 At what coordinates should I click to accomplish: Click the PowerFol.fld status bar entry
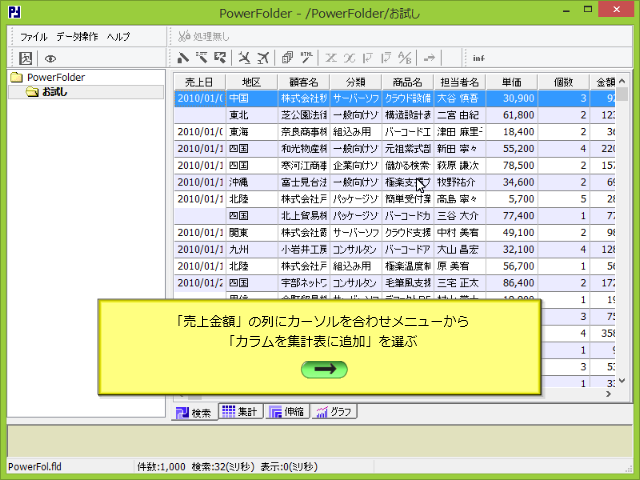(35, 467)
